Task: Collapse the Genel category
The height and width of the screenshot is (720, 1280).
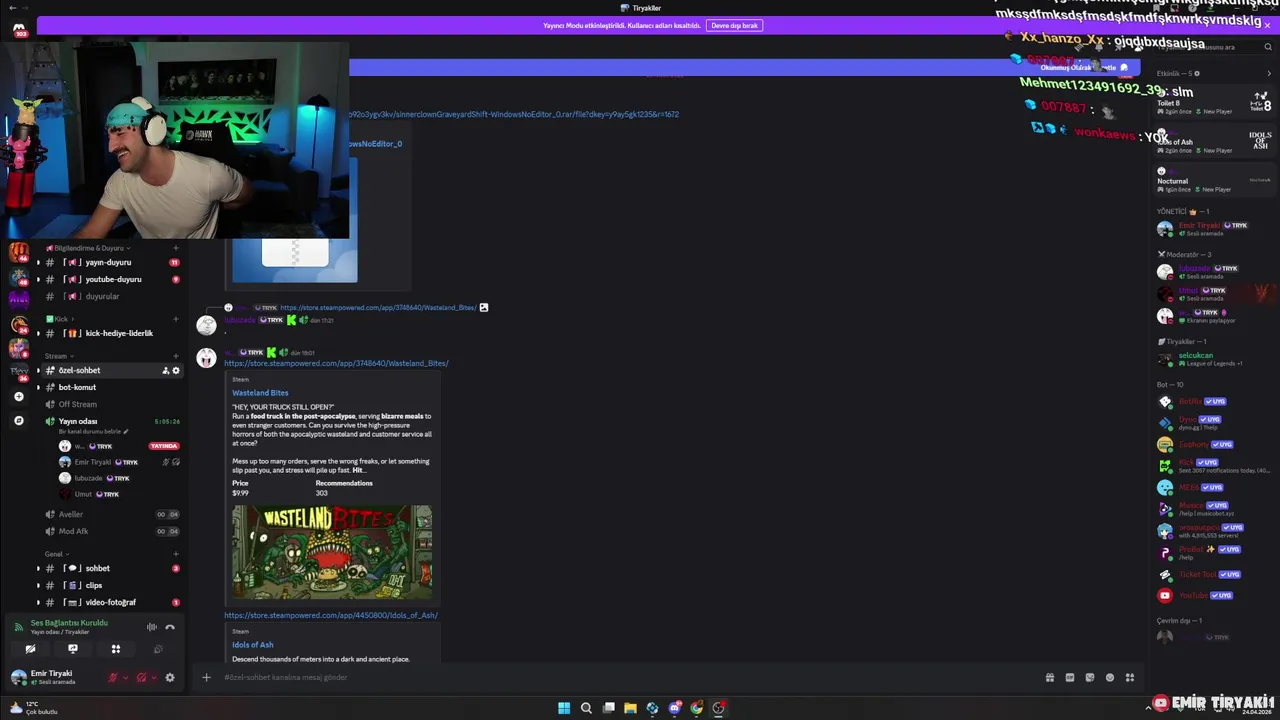Action: [56, 554]
